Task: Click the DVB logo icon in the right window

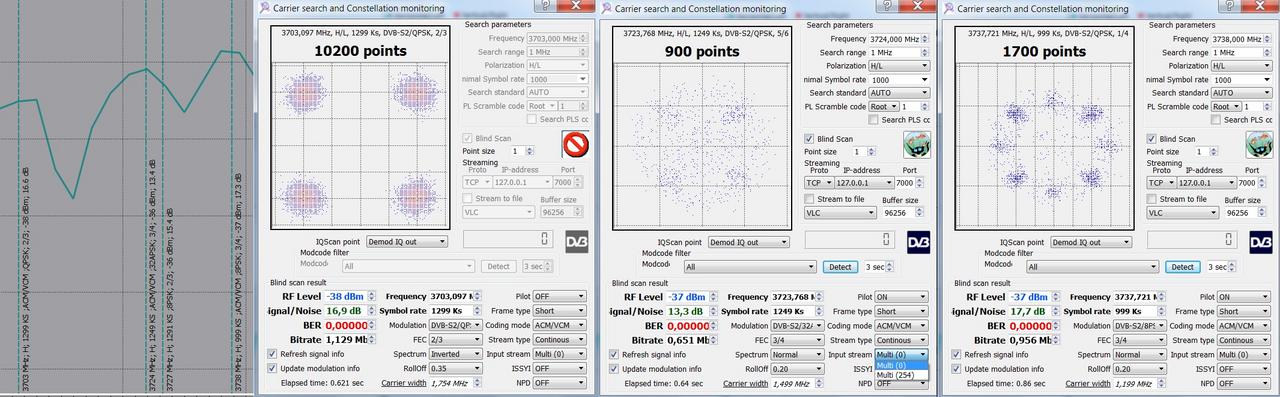Action: 1262,242
